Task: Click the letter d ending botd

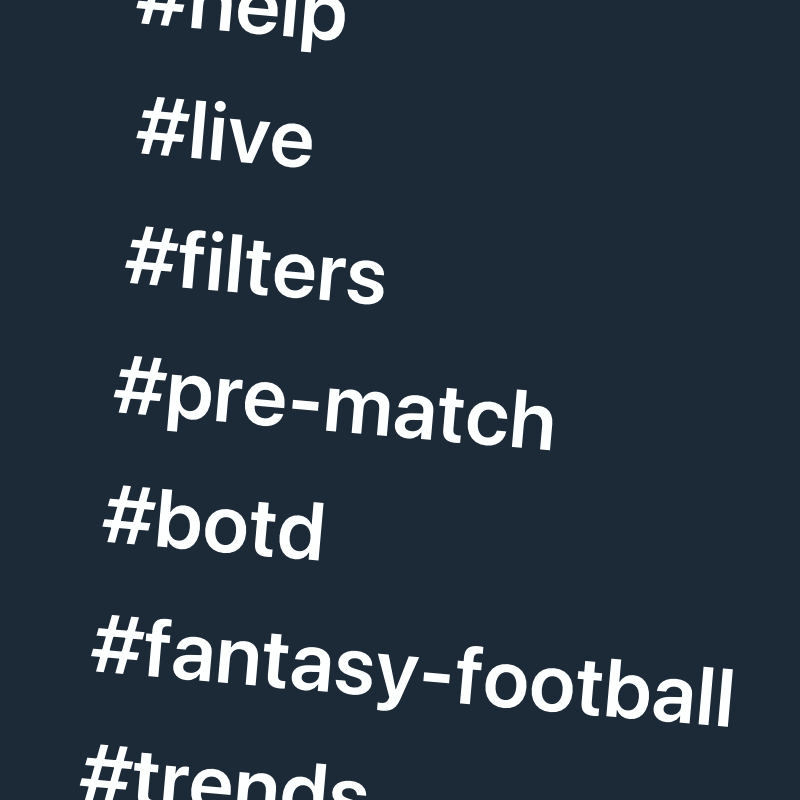Action: tap(302, 534)
